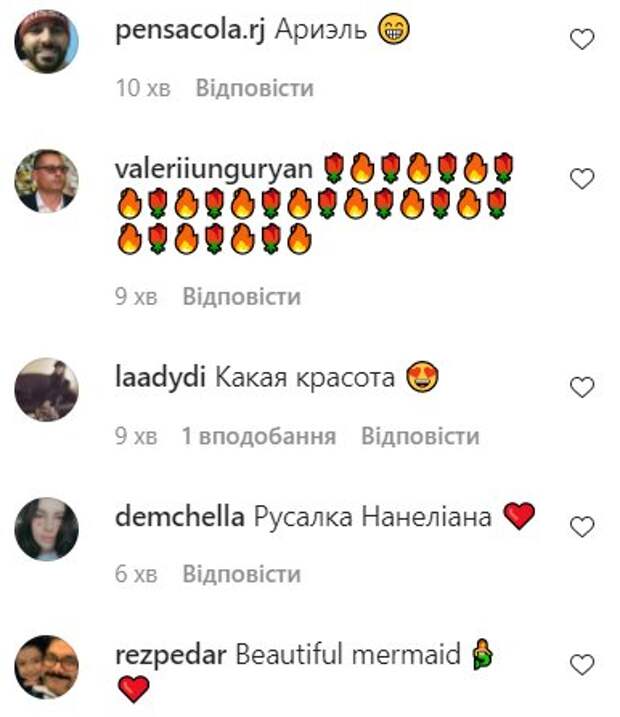
Task: View laadydi profile avatar
Action: click(x=47, y=390)
